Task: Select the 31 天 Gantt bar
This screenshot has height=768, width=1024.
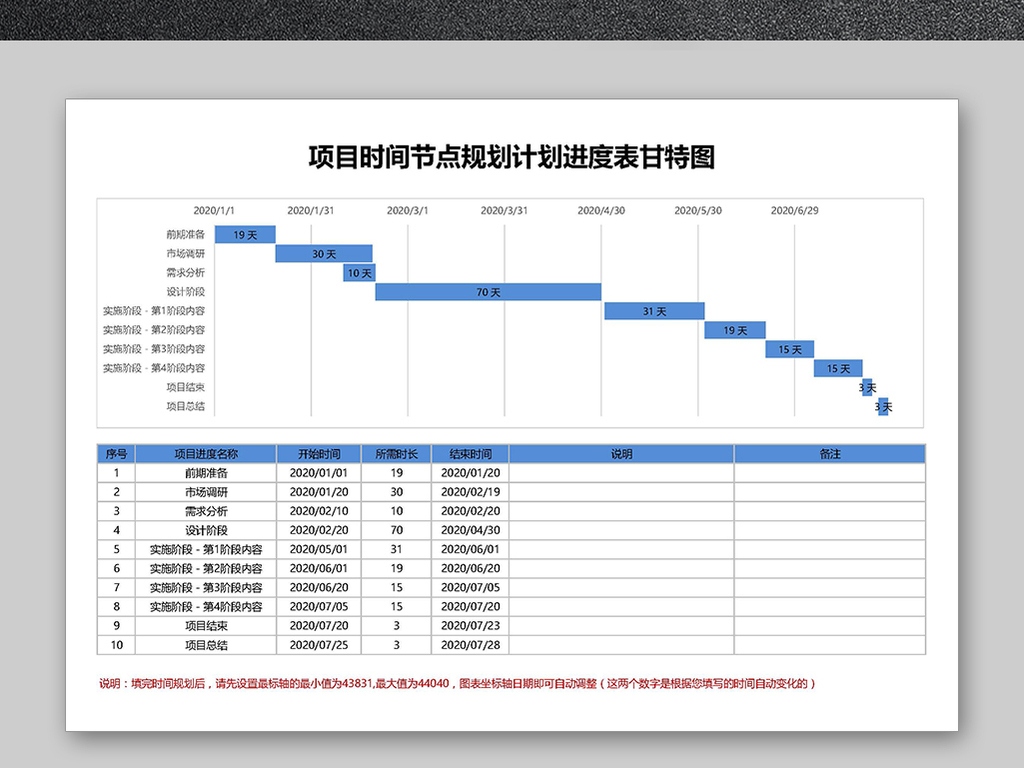Action: pyautogui.click(x=654, y=311)
